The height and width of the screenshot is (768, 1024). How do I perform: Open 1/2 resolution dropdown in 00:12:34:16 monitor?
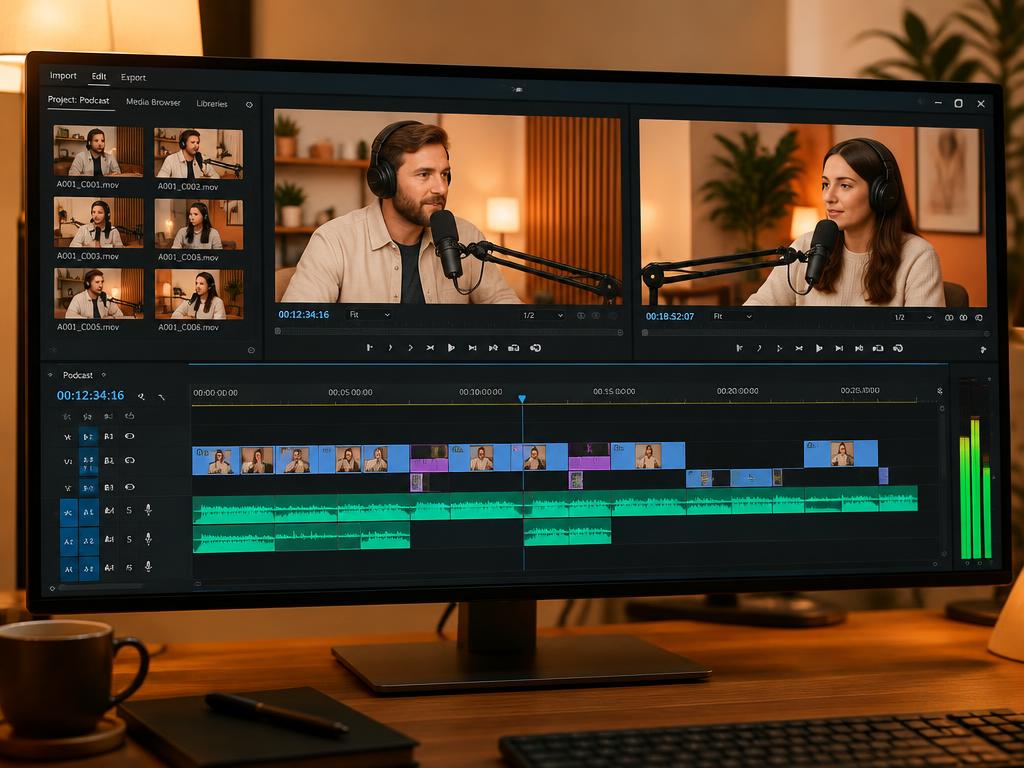coord(543,315)
